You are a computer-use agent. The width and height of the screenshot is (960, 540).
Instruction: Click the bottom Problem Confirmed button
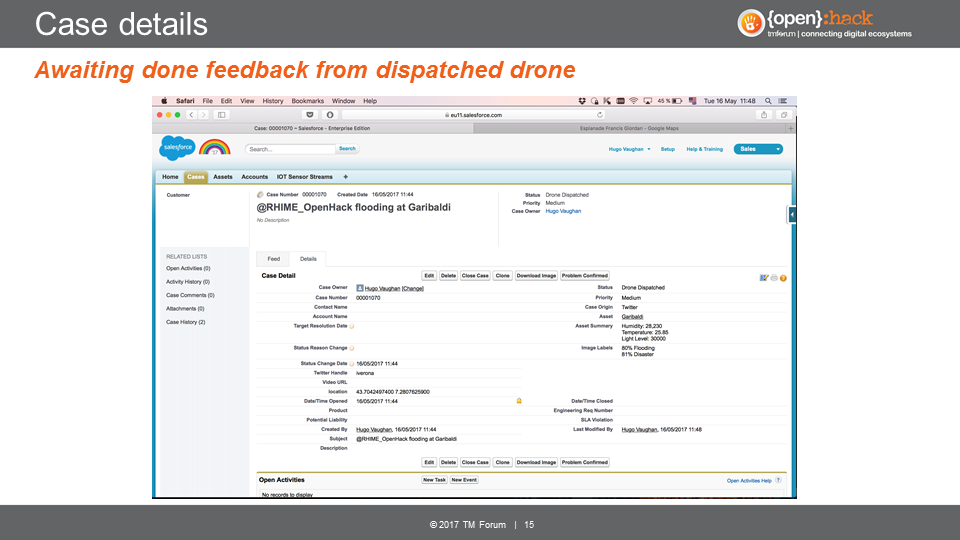point(585,462)
